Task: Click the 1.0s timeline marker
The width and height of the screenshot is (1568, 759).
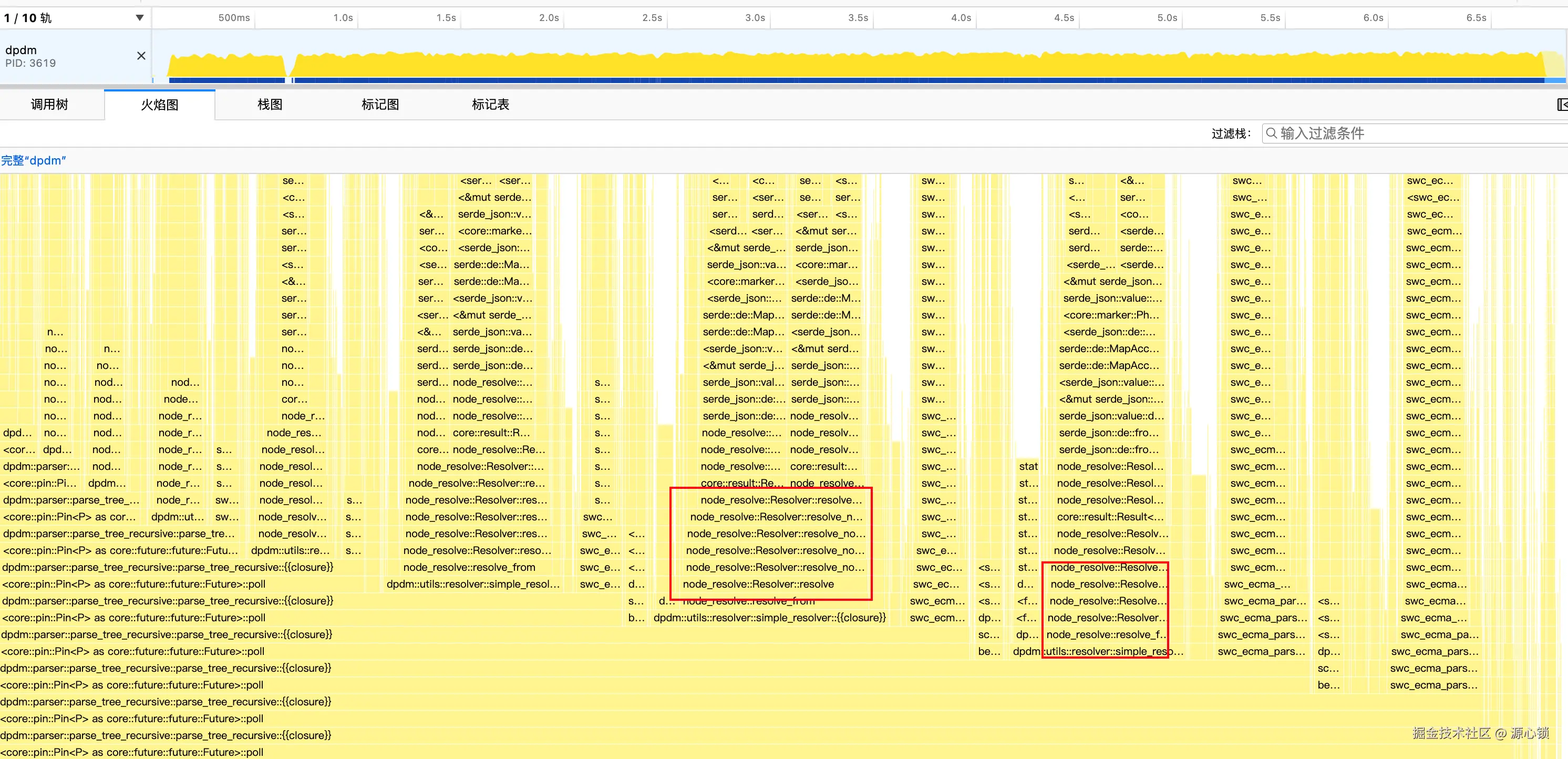Action: [343, 18]
